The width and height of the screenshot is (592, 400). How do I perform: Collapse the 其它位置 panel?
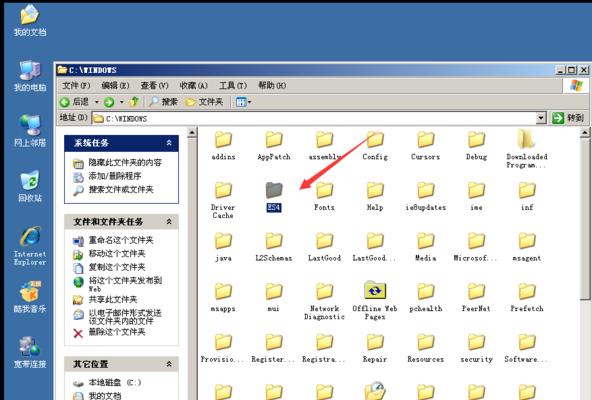169,364
